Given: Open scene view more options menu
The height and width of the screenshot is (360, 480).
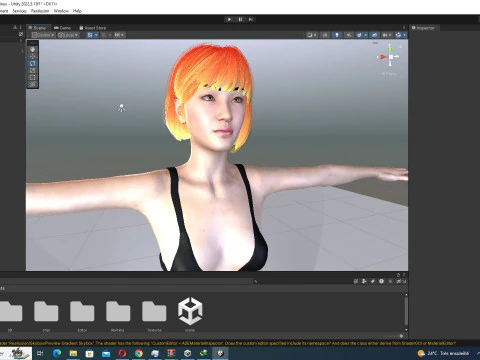Looking at the screenshot, I should point(404,28).
